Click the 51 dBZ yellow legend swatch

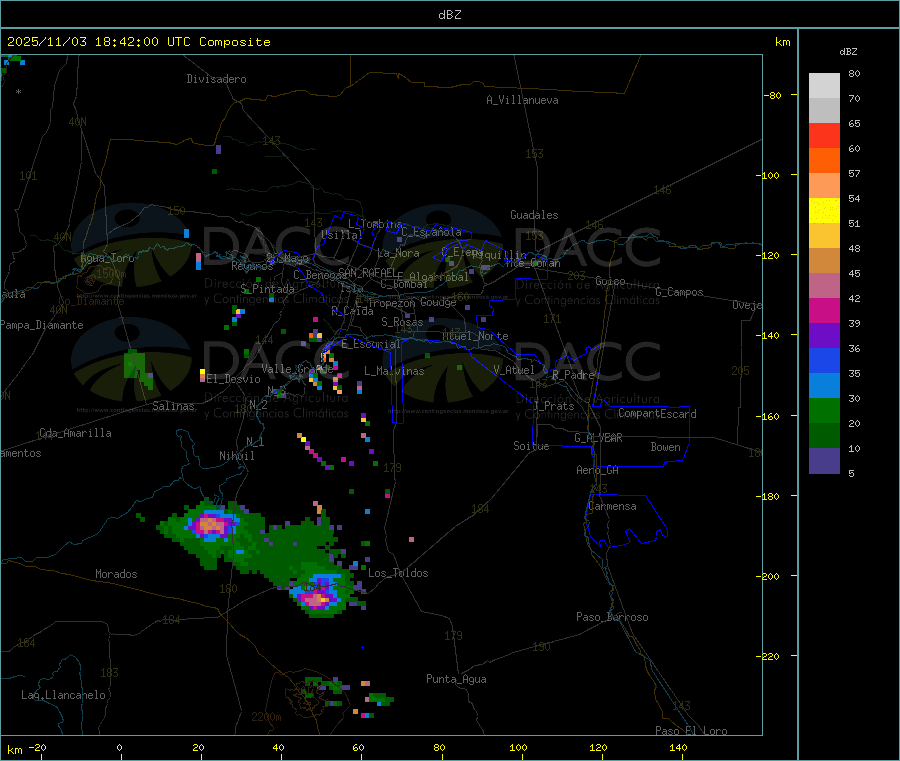pyautogui.click(x=824, y=211)
